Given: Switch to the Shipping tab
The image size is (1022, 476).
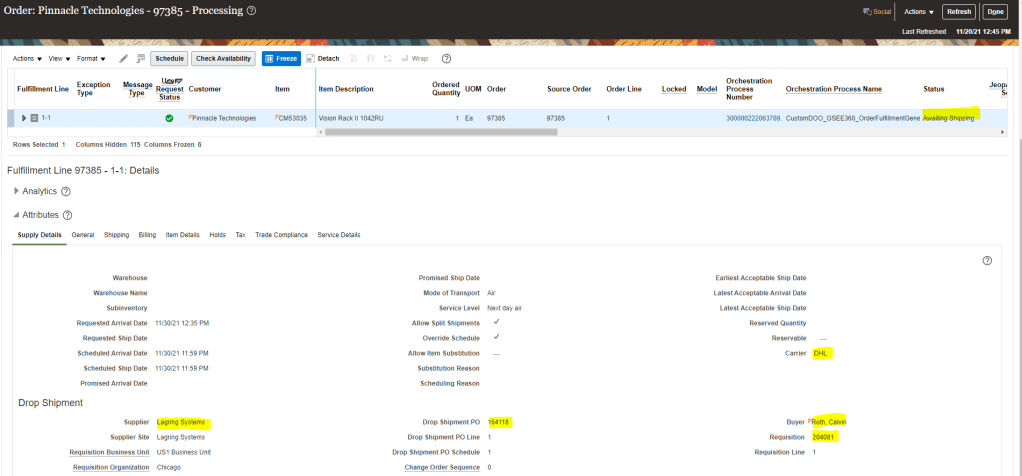Looking at the screenshot, I should tap(116, 235).
